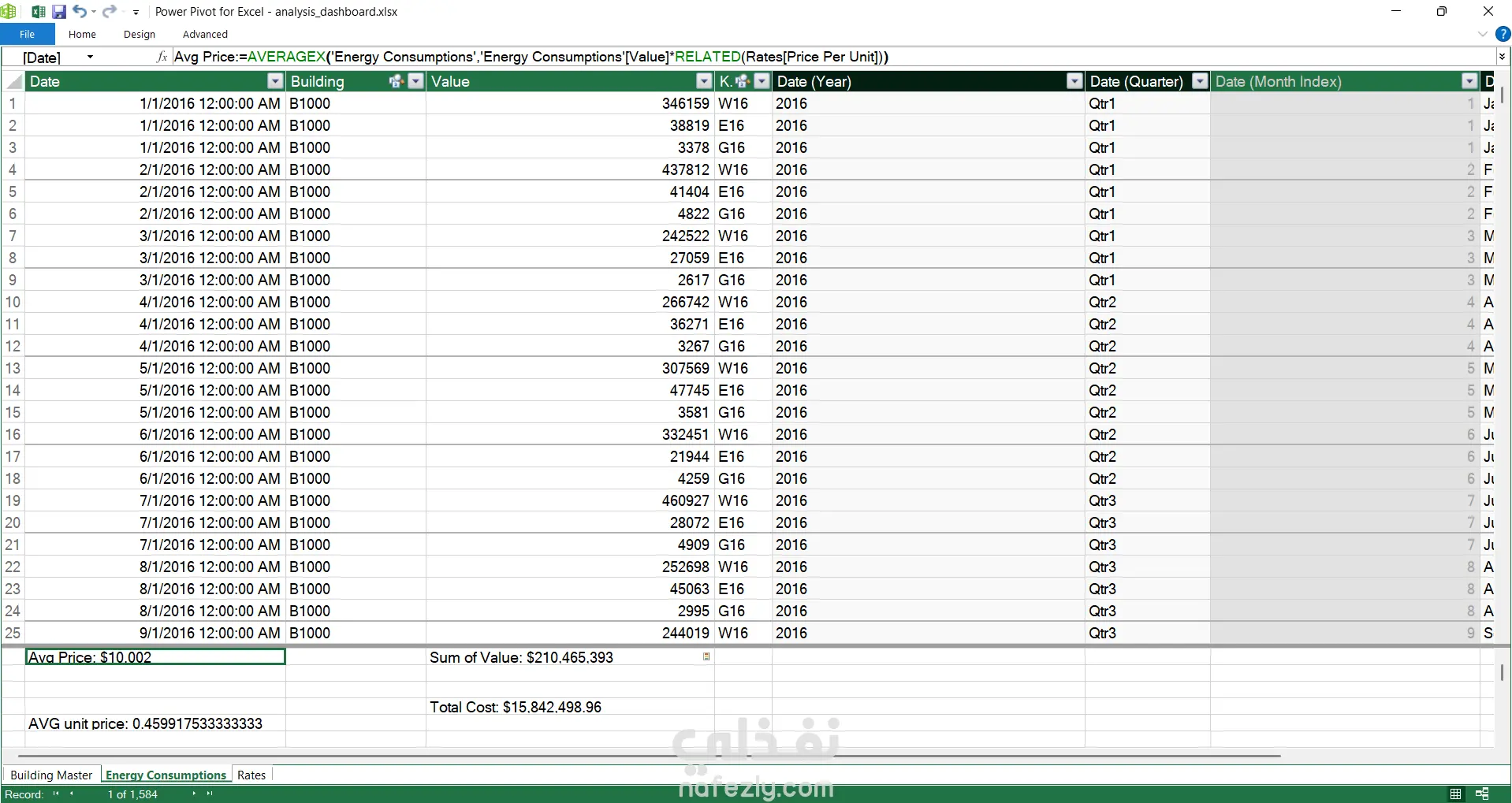Click into the Avg Price formula bar
The image size is (1512, 803).
point(834,57)
